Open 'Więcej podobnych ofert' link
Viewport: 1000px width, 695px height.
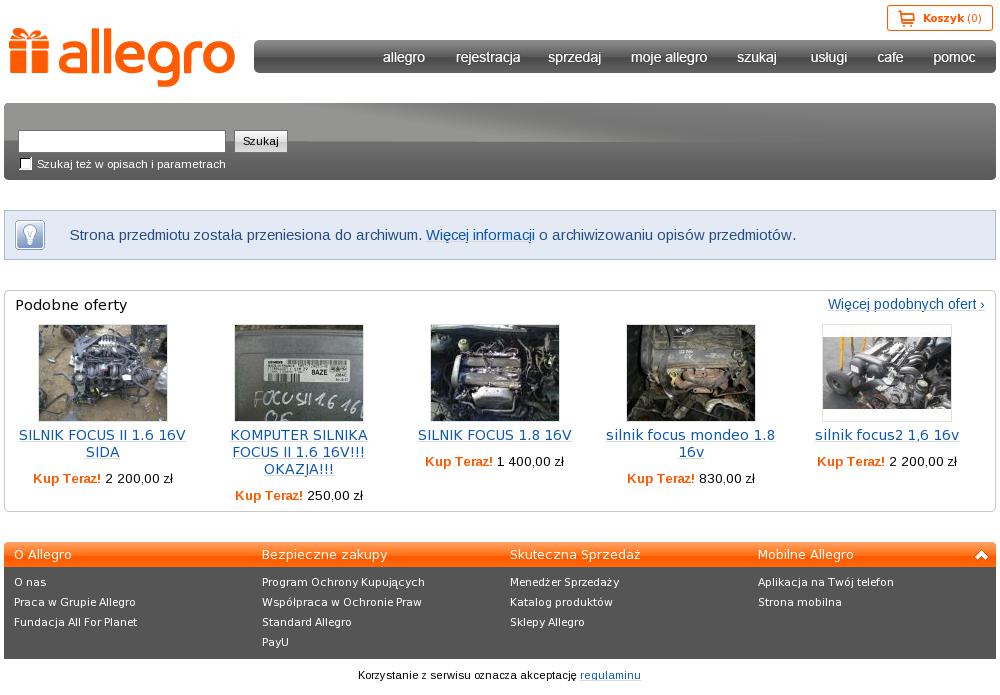click(x=906, y=304)
